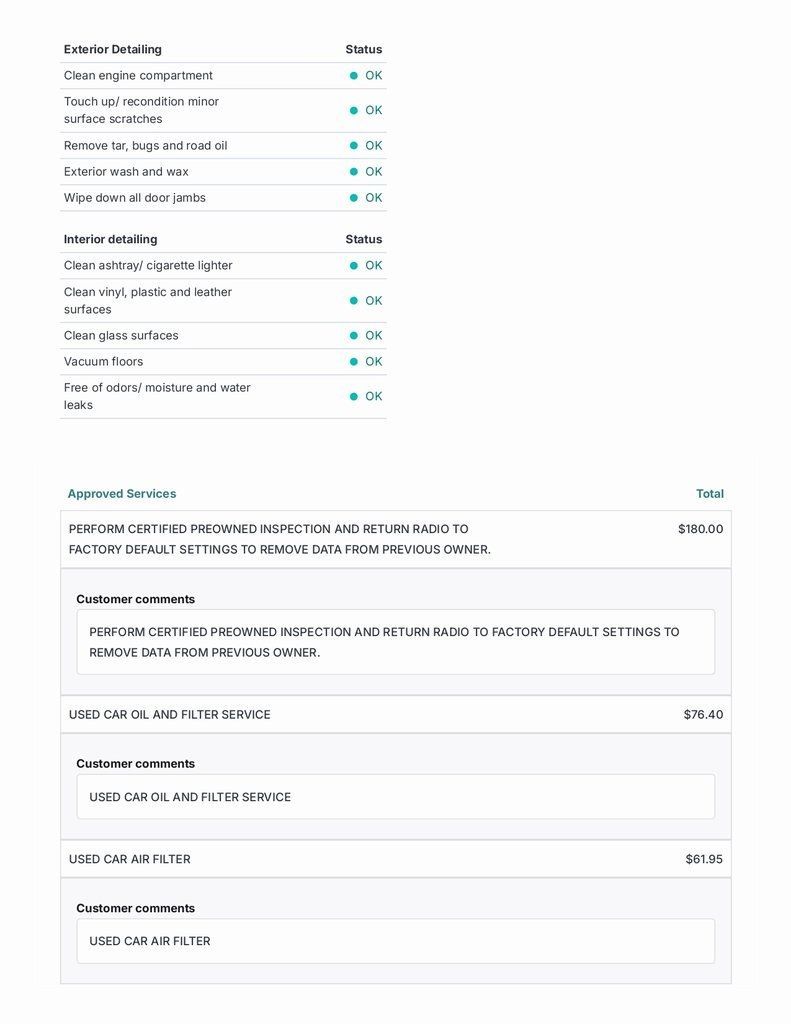
Task: Select the Exterior Detailing section header
Action: click(113, 50)
